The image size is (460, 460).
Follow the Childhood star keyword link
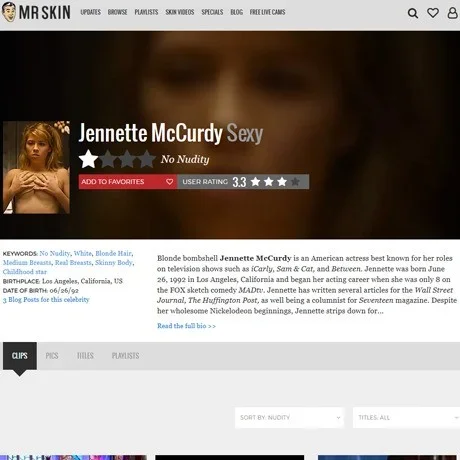tap(25, 272)
